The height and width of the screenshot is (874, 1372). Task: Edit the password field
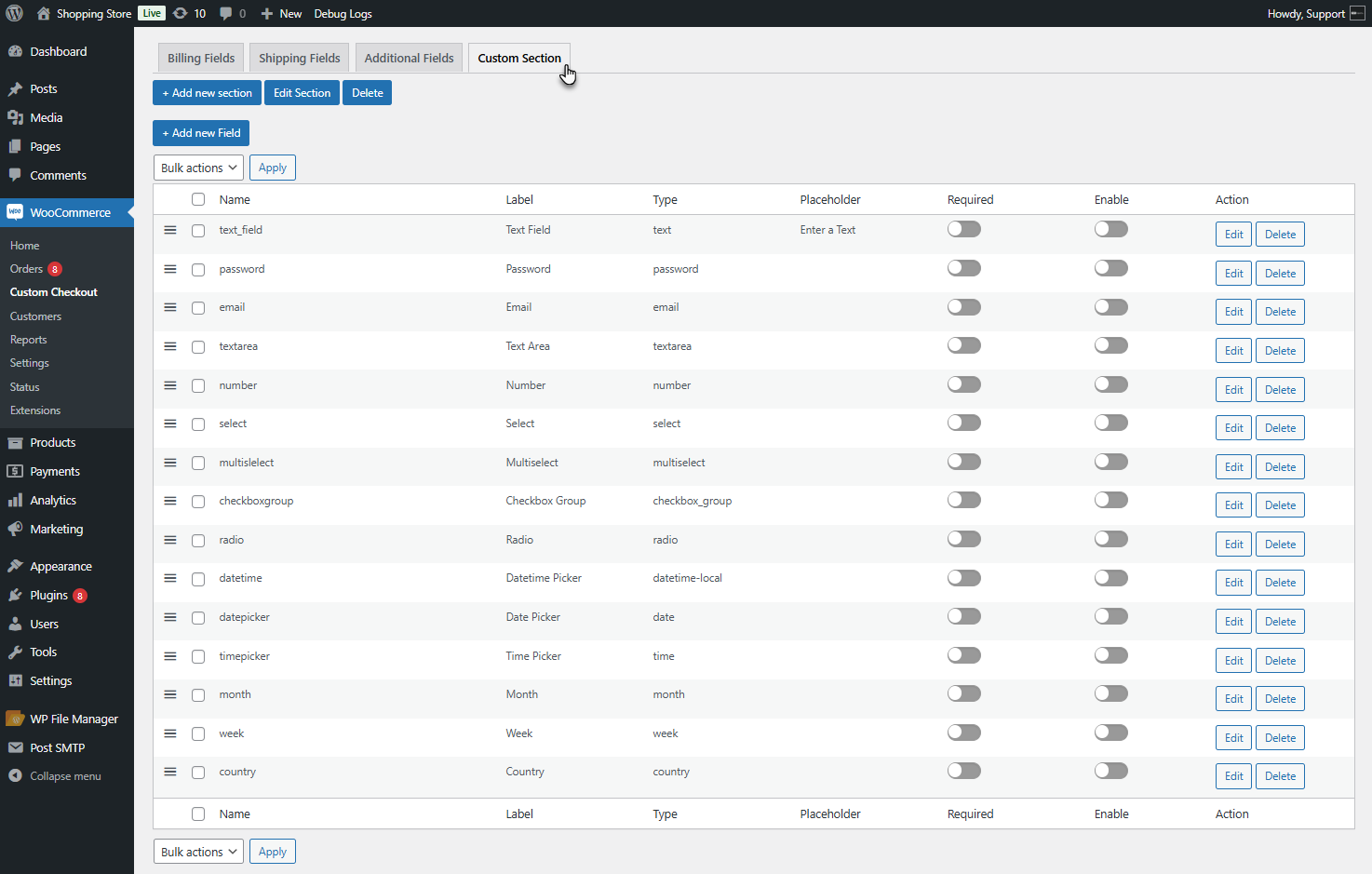(1233, 273)
